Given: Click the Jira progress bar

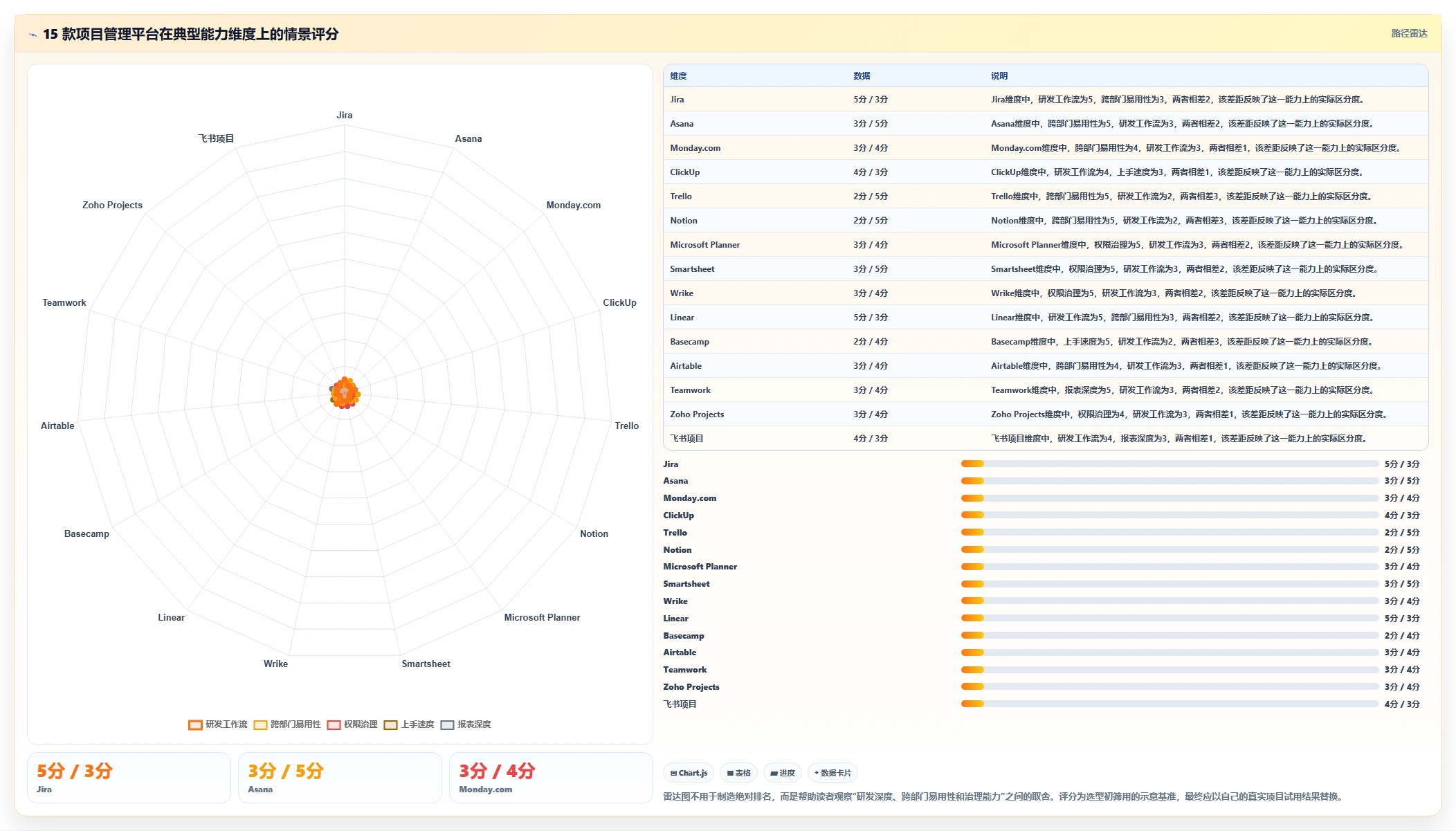Looking at the screenshot, I should (1170, 464).
